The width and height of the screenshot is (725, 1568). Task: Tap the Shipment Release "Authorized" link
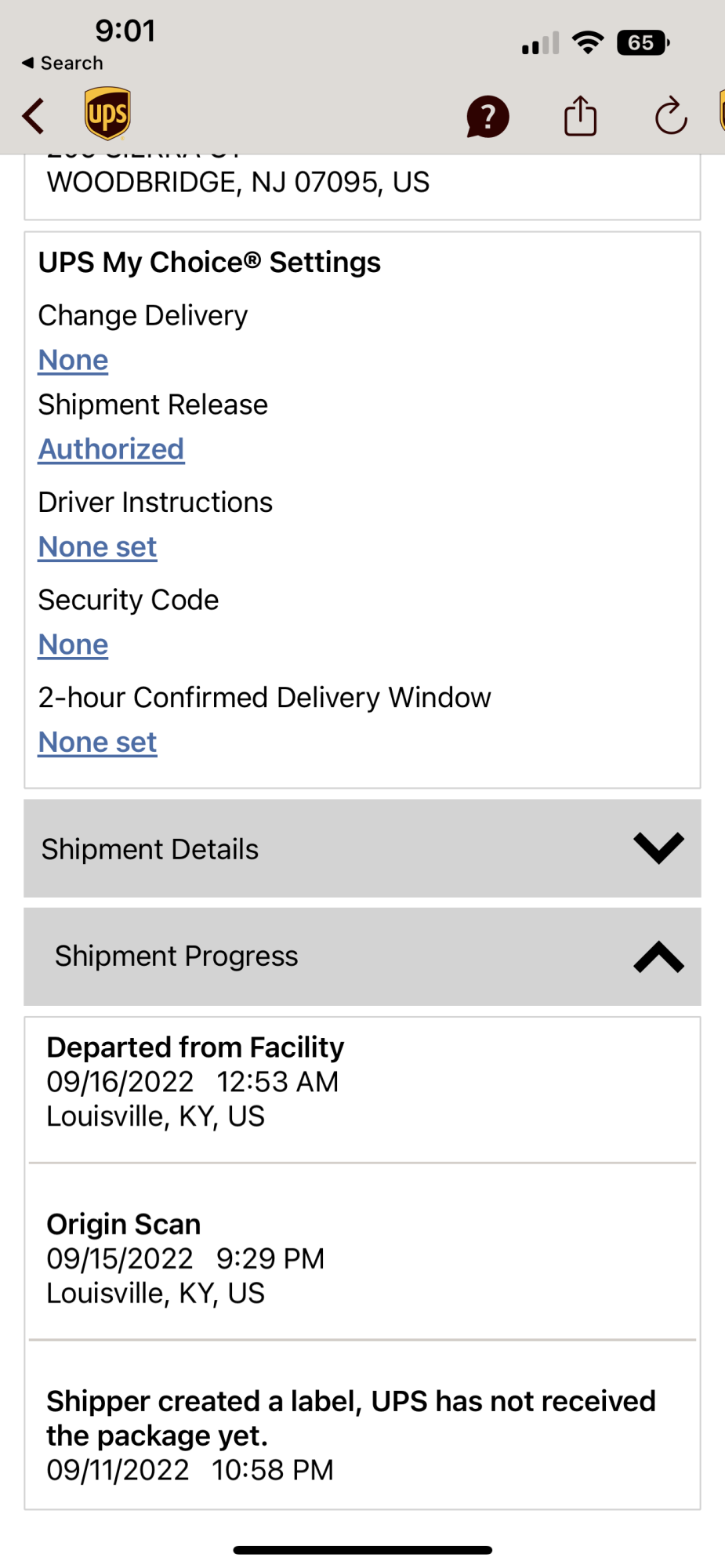(x=111, y=449)
